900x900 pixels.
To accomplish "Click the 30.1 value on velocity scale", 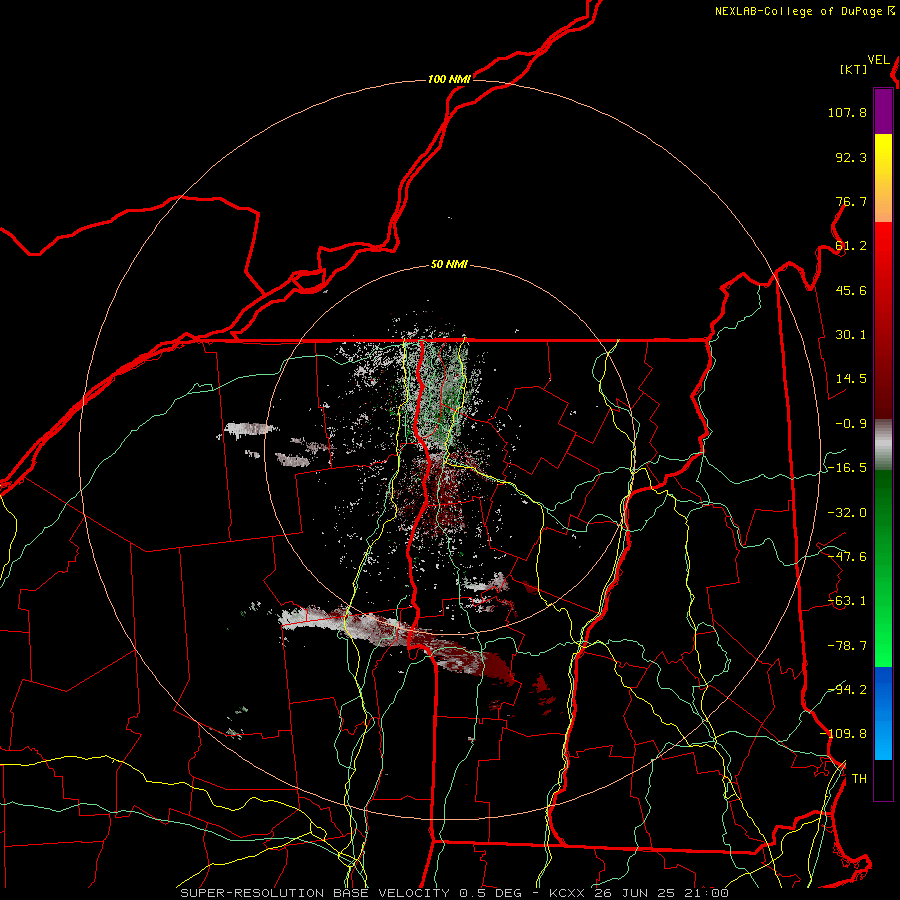I will pyautogui.click(x=851, y=335).
